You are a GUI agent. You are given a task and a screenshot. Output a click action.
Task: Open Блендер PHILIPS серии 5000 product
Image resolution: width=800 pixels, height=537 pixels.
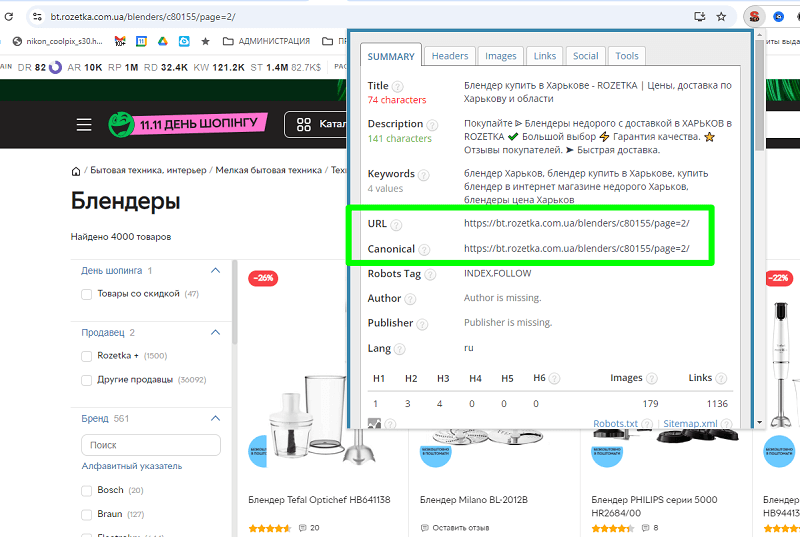click(x=654, y=506)
